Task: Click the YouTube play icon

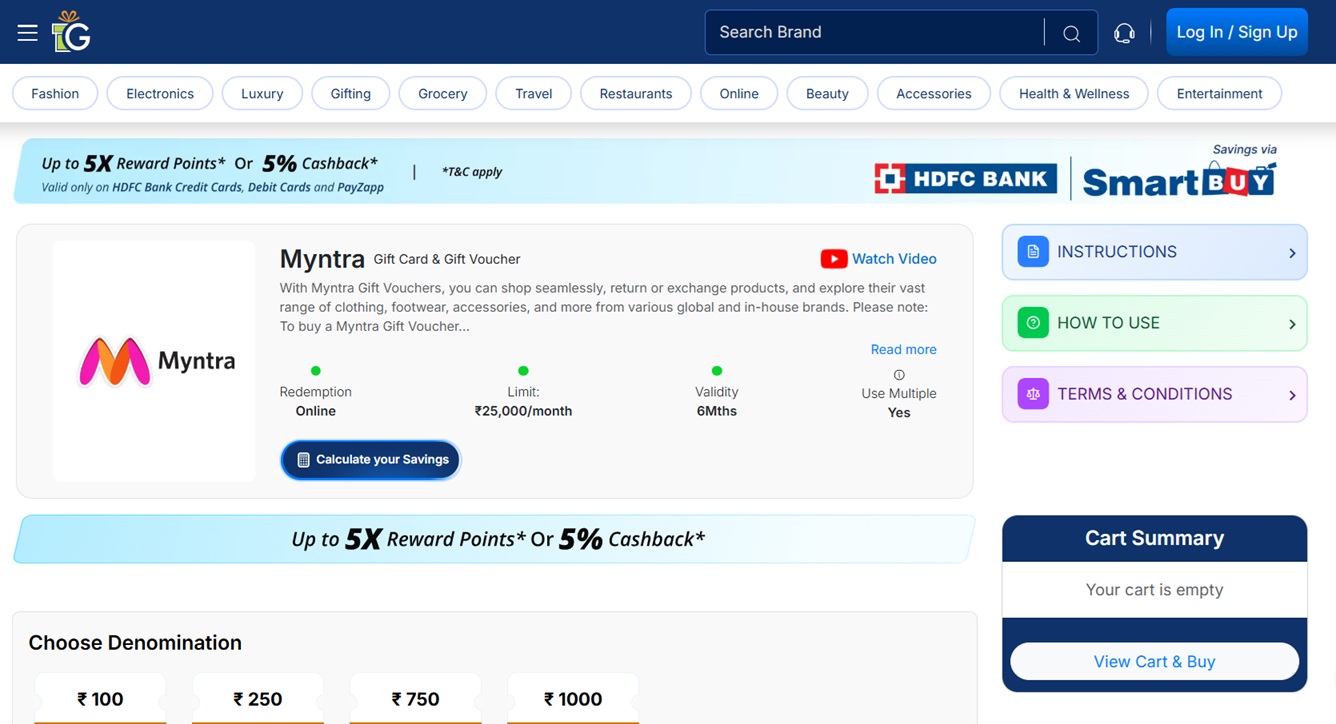Action: [834, 259]
